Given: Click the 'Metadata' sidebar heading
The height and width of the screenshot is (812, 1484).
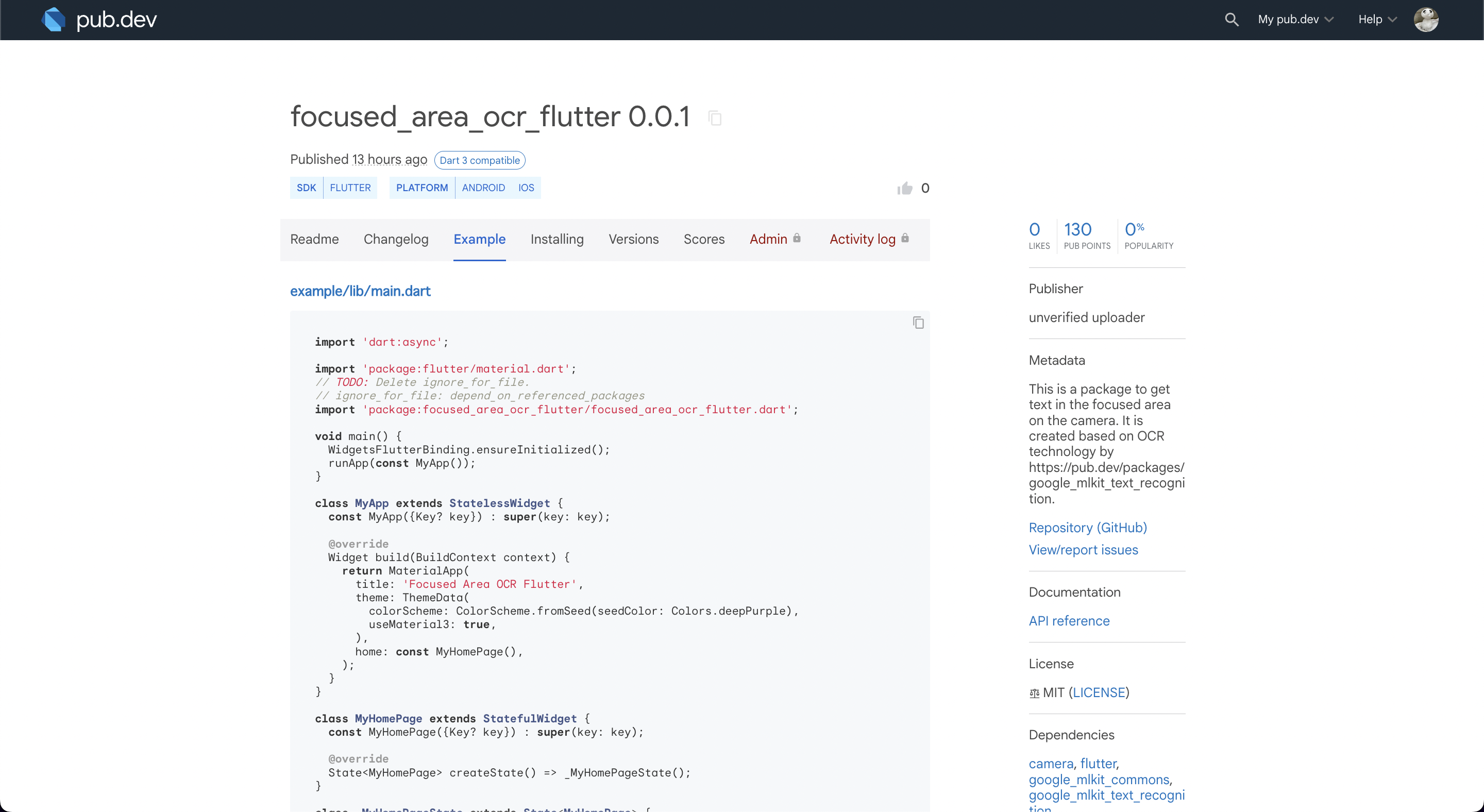Looking at the screenshot, I should tap(1056, 361).
